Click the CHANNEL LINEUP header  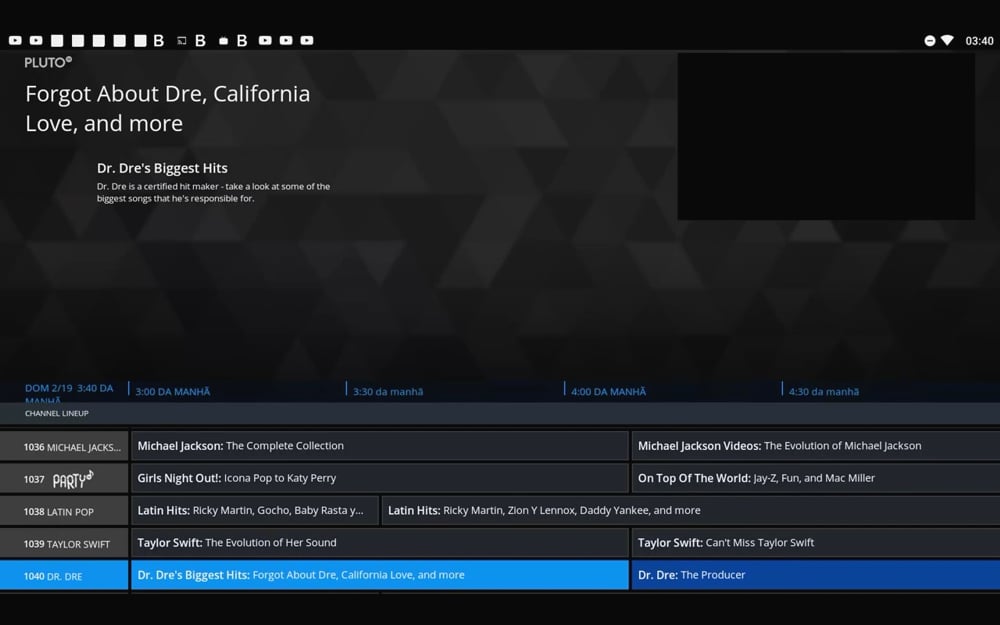coord(57,413)
